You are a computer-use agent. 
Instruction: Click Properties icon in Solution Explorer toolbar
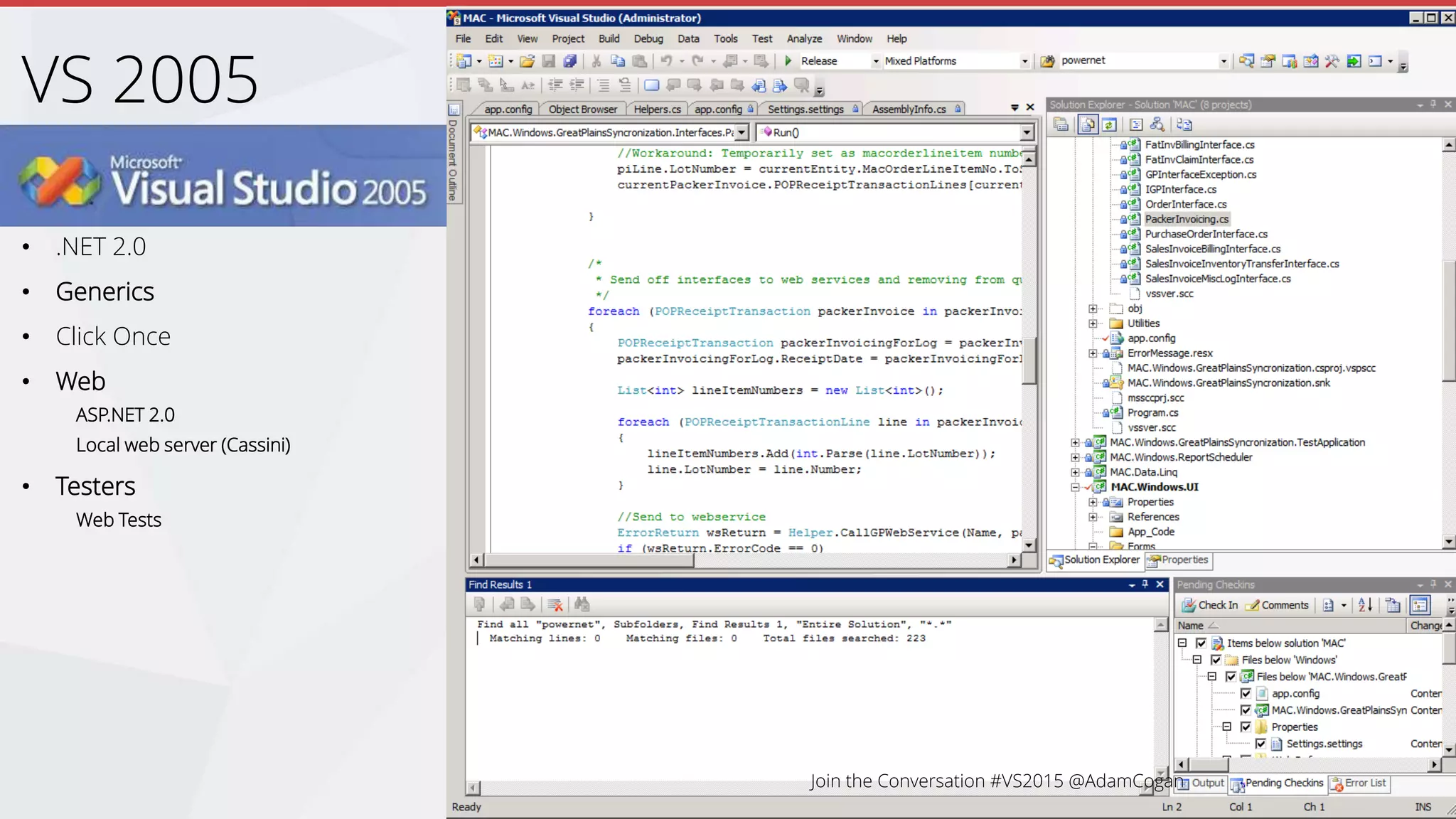(1061, 125)
